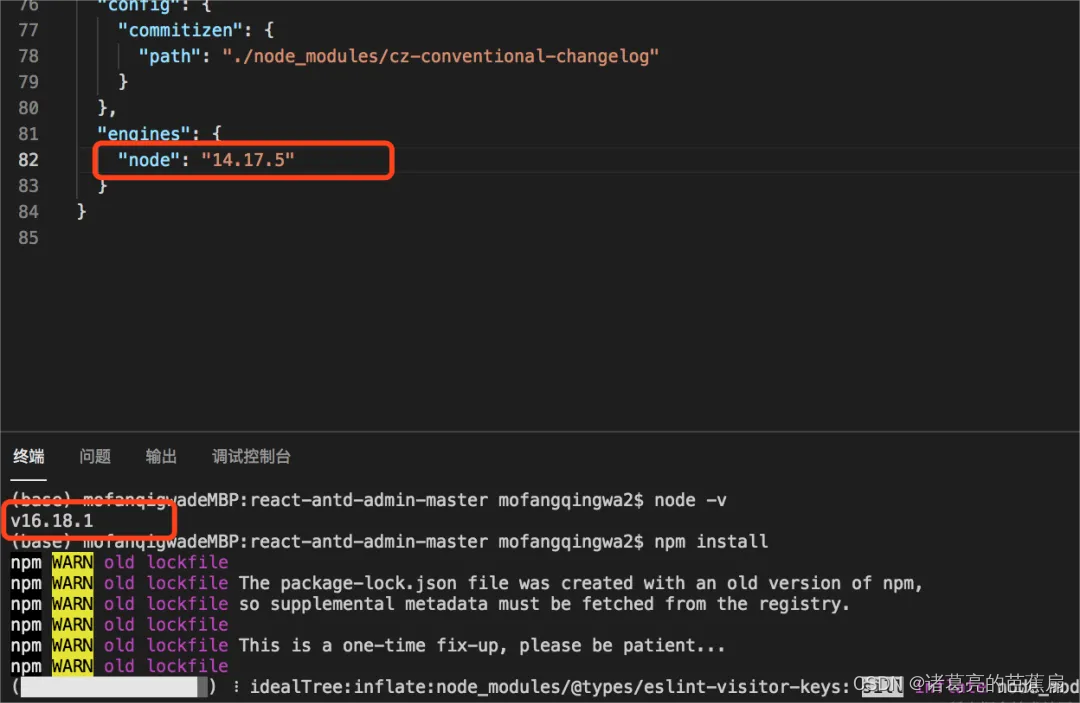This screenshot has width=1080, height=703.
Task: Click line number 78 in the gutter
Action: click(28, 56)
